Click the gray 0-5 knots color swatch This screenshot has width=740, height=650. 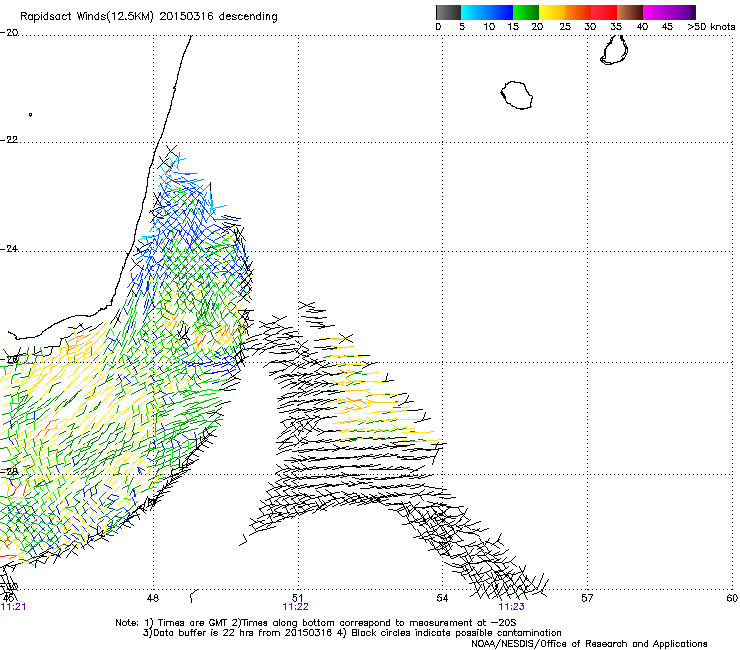pos(448,12)
